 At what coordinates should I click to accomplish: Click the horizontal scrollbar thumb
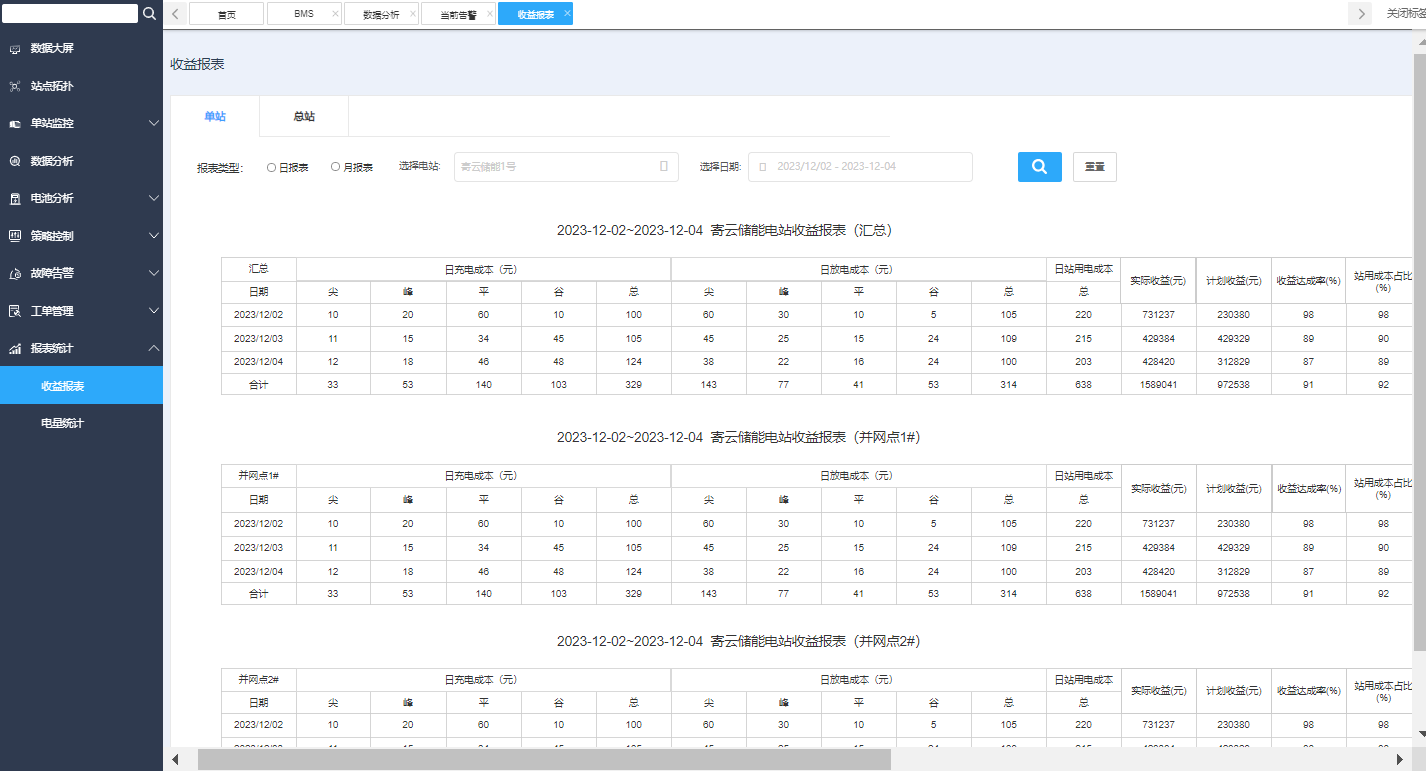tap(544, 760)
